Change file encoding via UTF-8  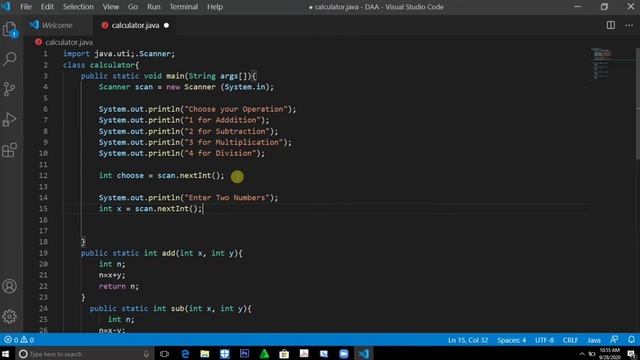click(544, 340)
